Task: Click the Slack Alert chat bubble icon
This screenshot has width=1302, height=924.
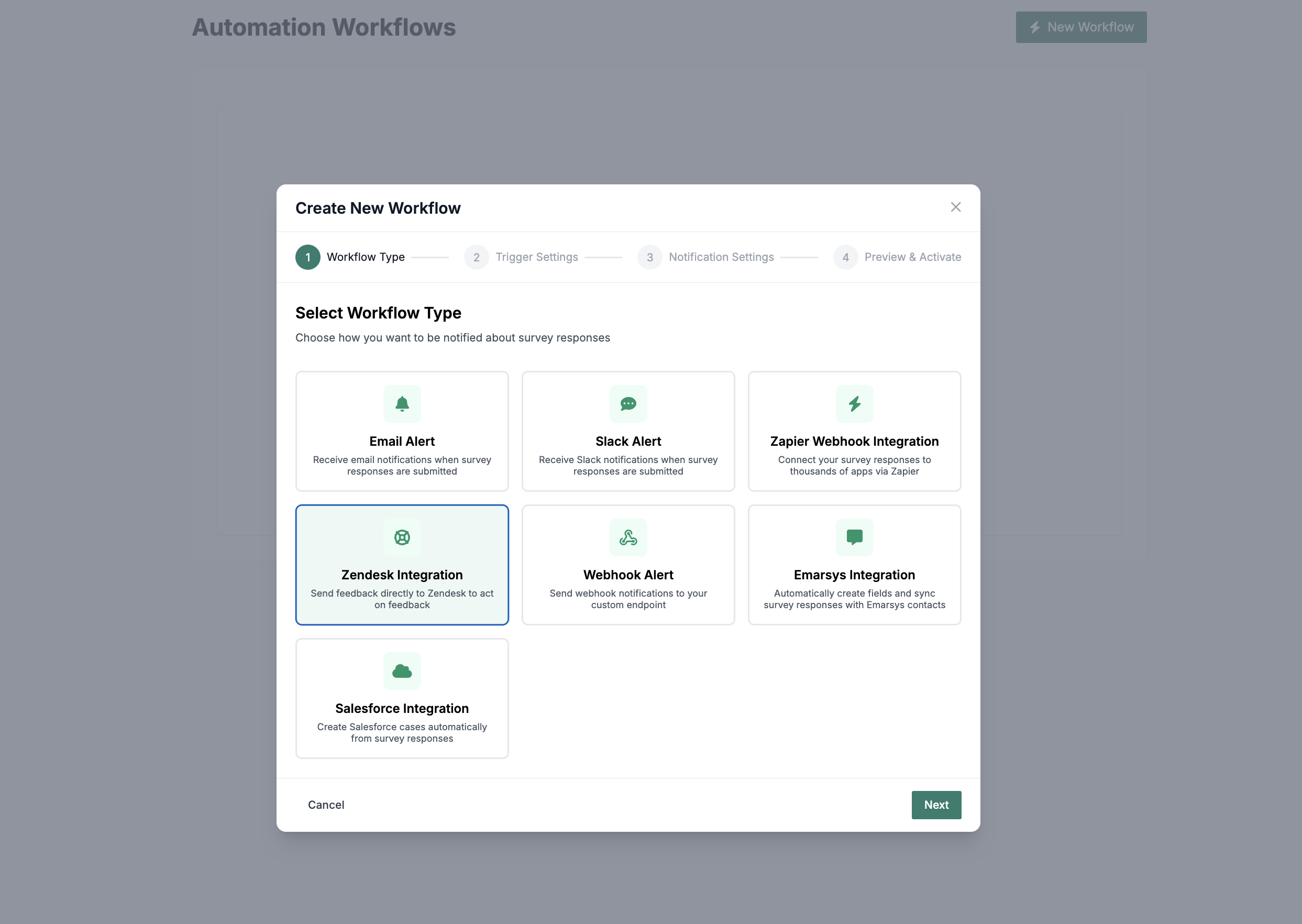Action: pos(628,404)
